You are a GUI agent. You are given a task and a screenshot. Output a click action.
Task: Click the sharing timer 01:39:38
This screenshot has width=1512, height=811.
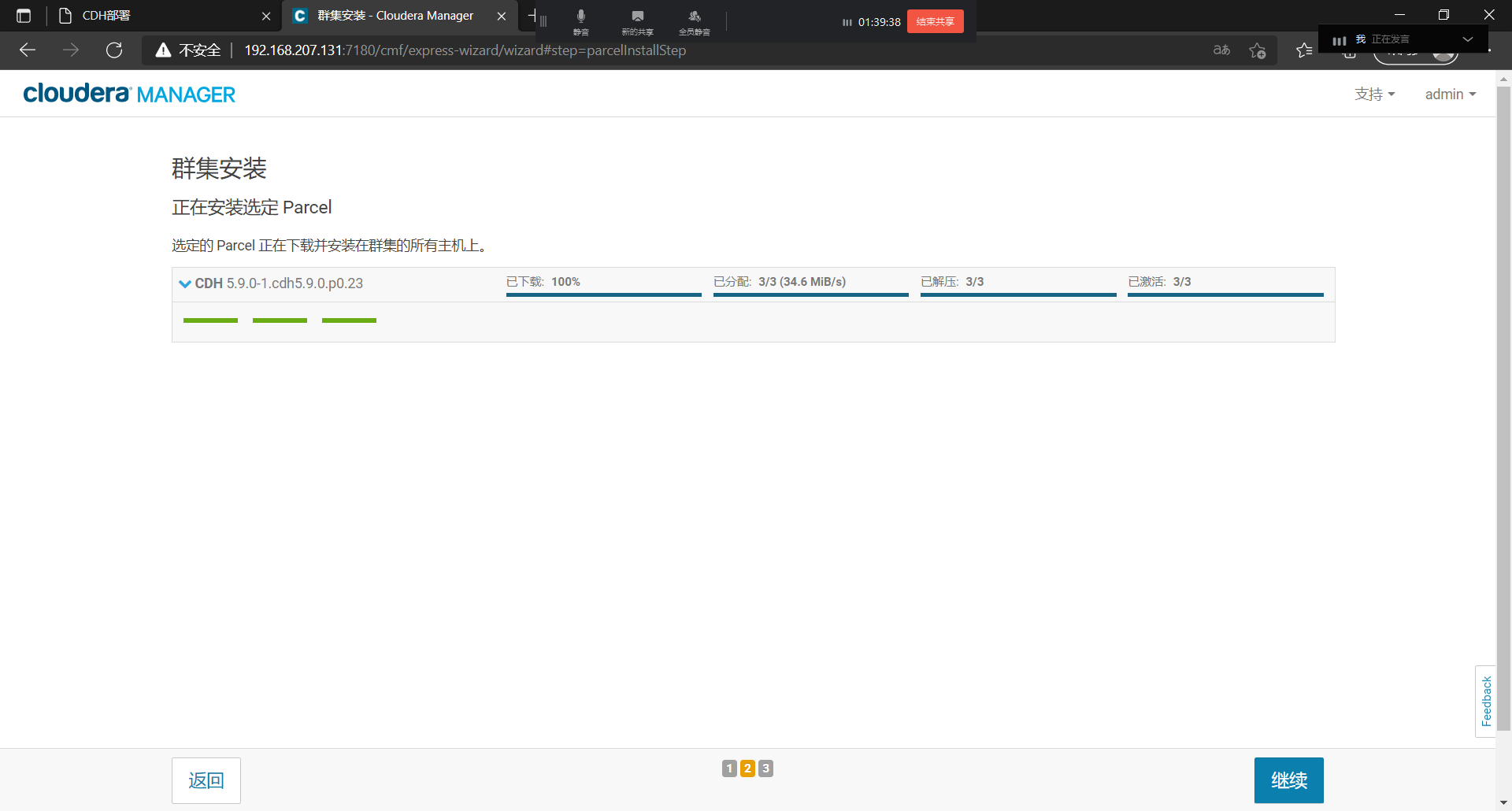879,22
